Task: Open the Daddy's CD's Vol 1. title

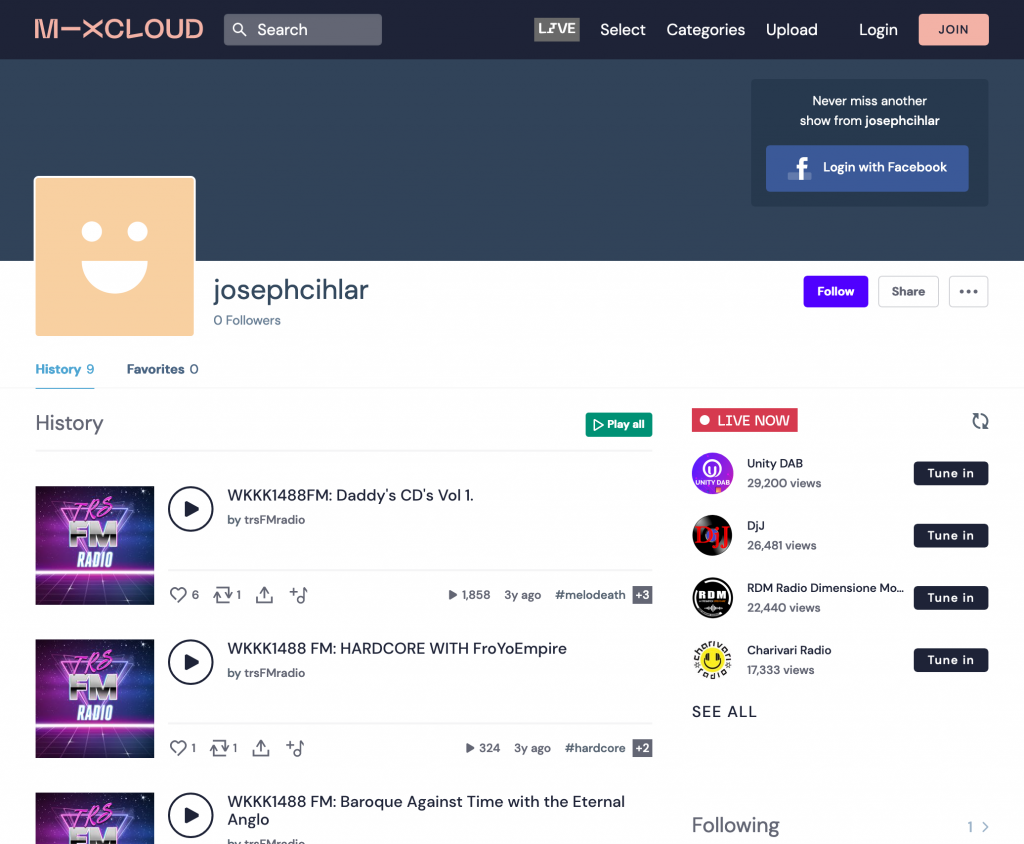Action: [351, 495]
